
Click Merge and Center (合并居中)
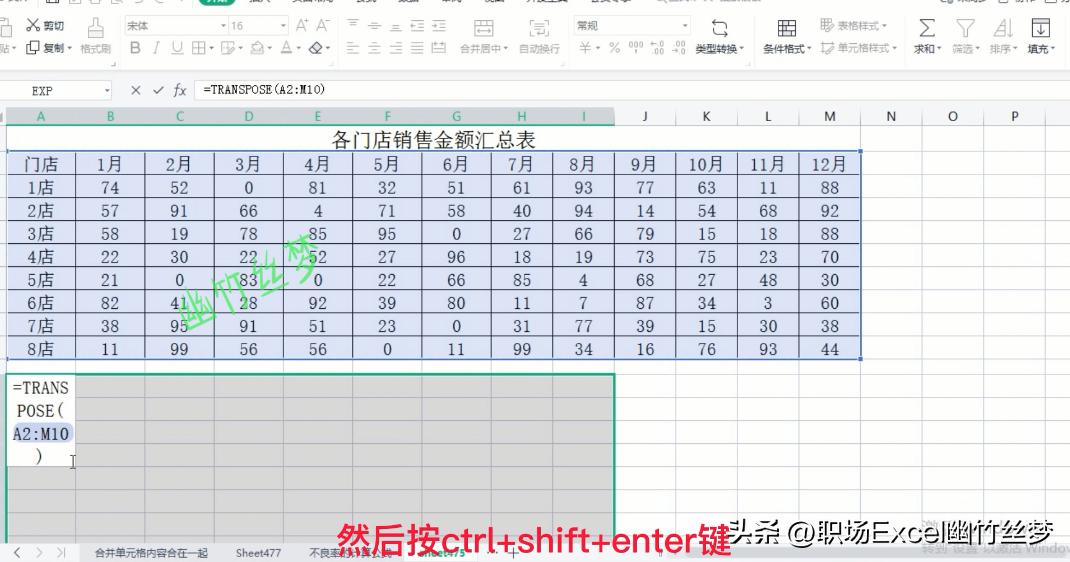coord(484,36)
